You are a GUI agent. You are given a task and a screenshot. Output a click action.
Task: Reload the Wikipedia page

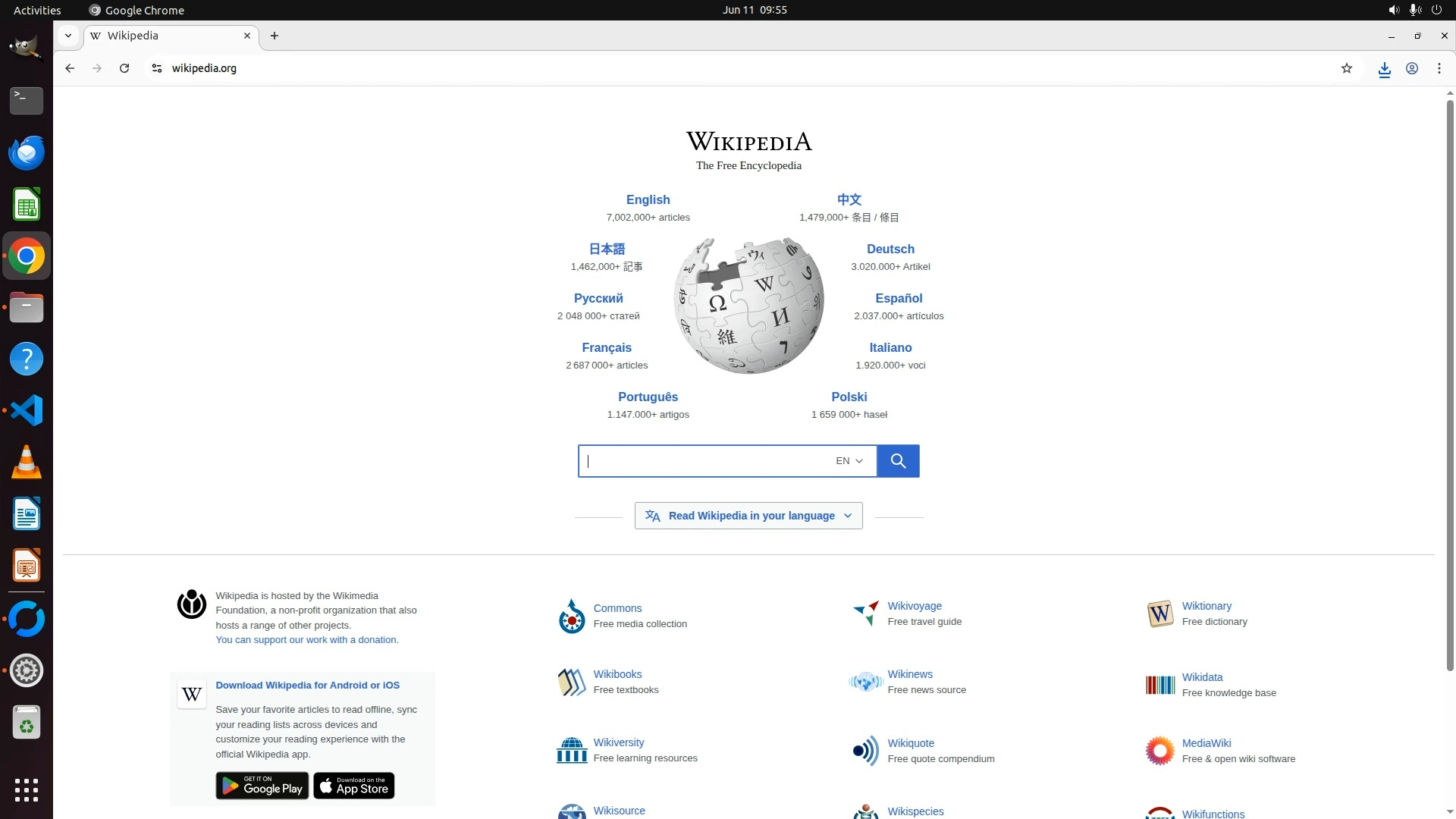point(124,68)
